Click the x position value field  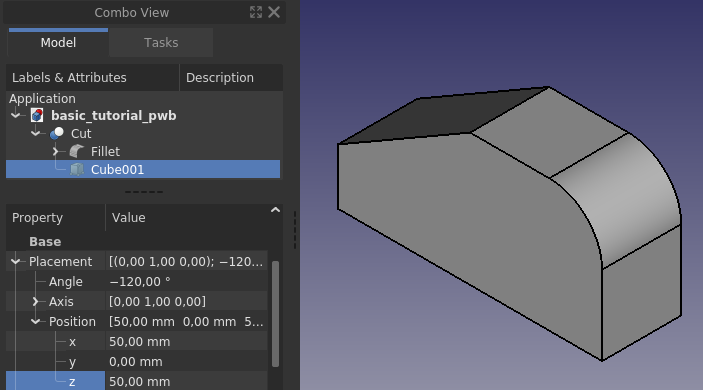[187, 342]
